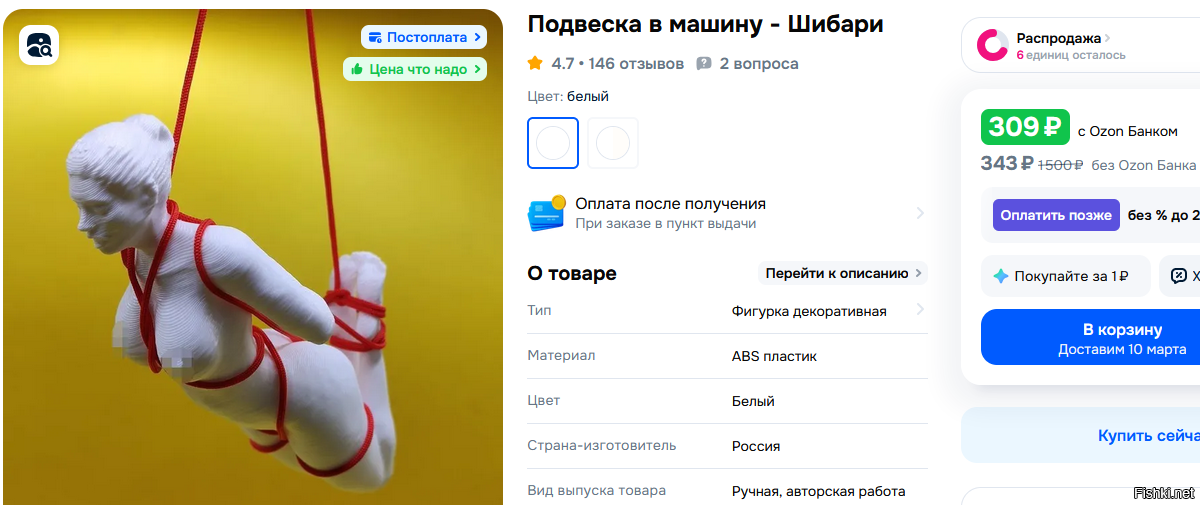Viewport: 1200px width, 505px height.
Task: Select the first white color swatch
Action: (x=553, y=143)
